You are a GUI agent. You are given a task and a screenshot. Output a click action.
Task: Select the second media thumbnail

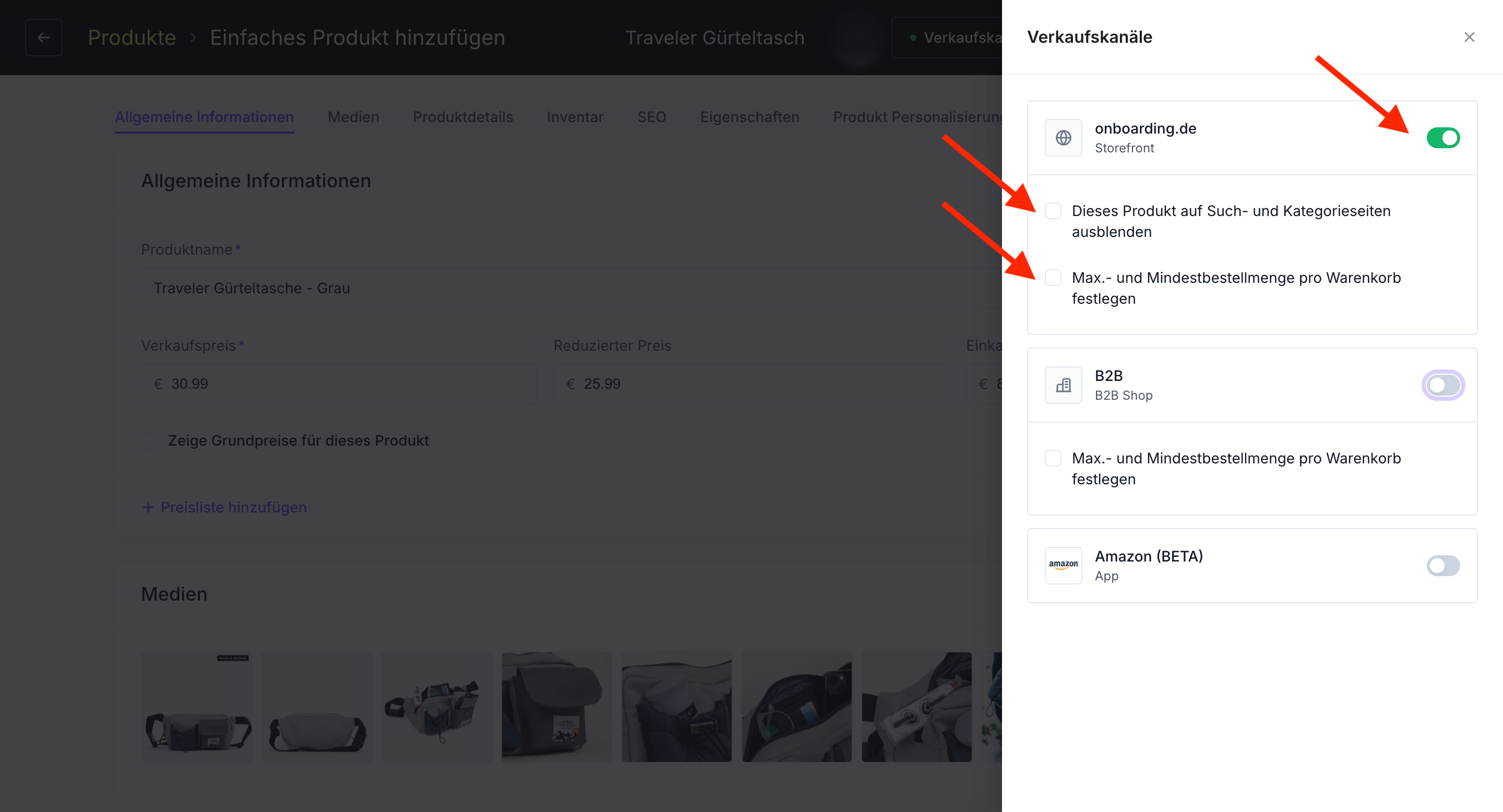[317, 707]
